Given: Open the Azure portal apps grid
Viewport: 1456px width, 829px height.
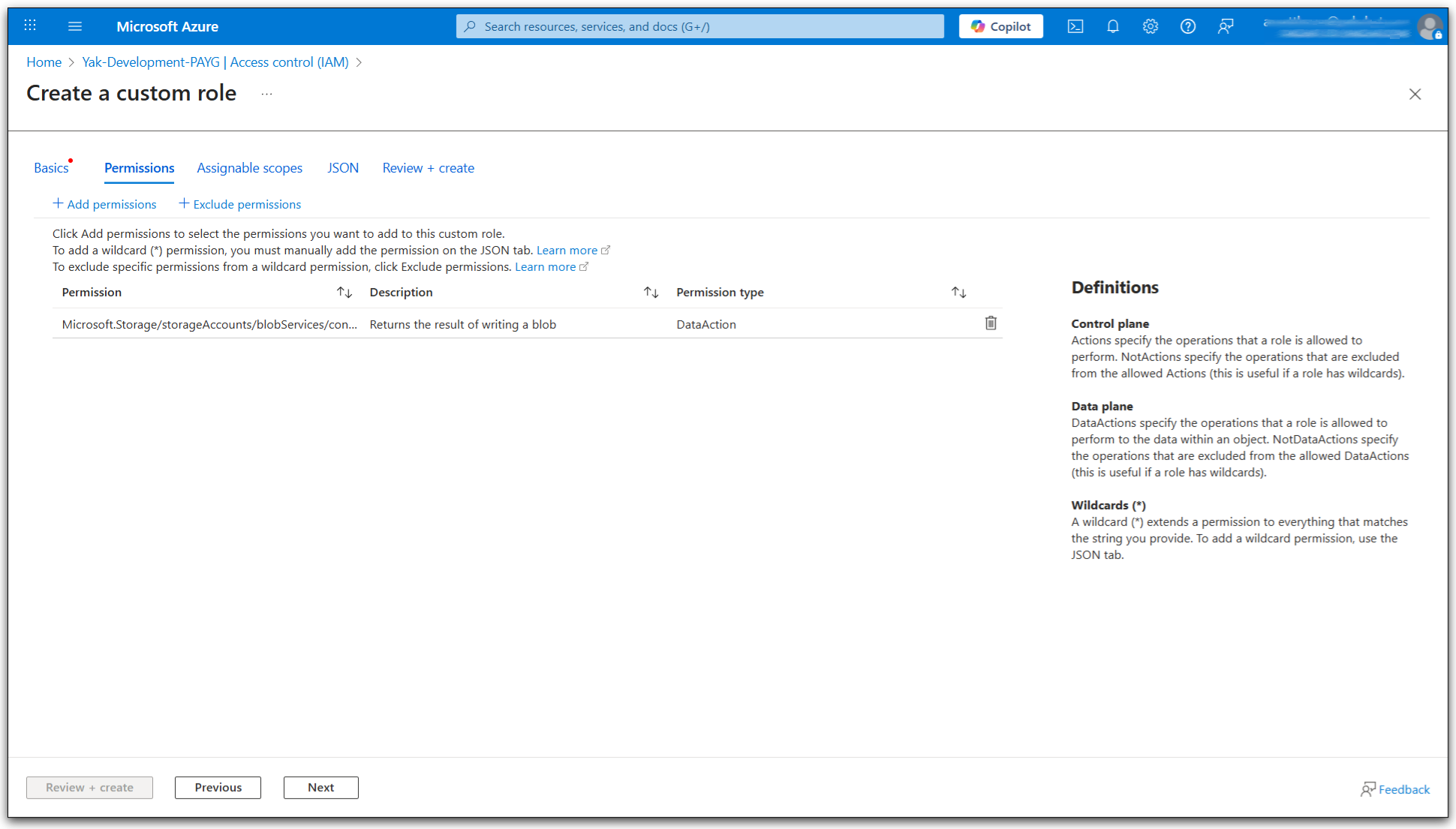Looking at the screenshot, I should point(30,26).
